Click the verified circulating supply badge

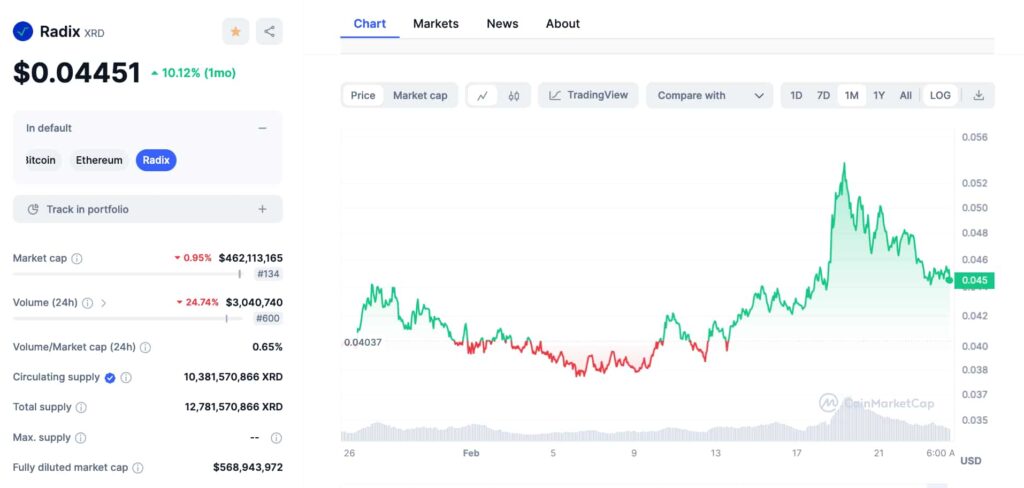(110, 378)
